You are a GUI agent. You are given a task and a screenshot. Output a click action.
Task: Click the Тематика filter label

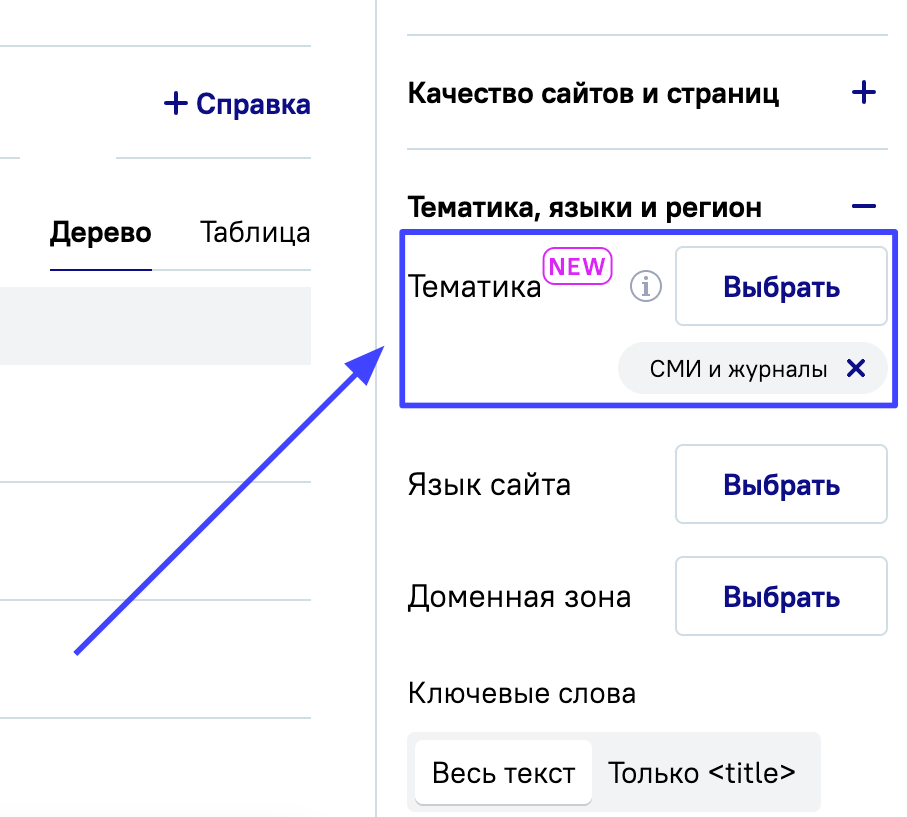474,288
